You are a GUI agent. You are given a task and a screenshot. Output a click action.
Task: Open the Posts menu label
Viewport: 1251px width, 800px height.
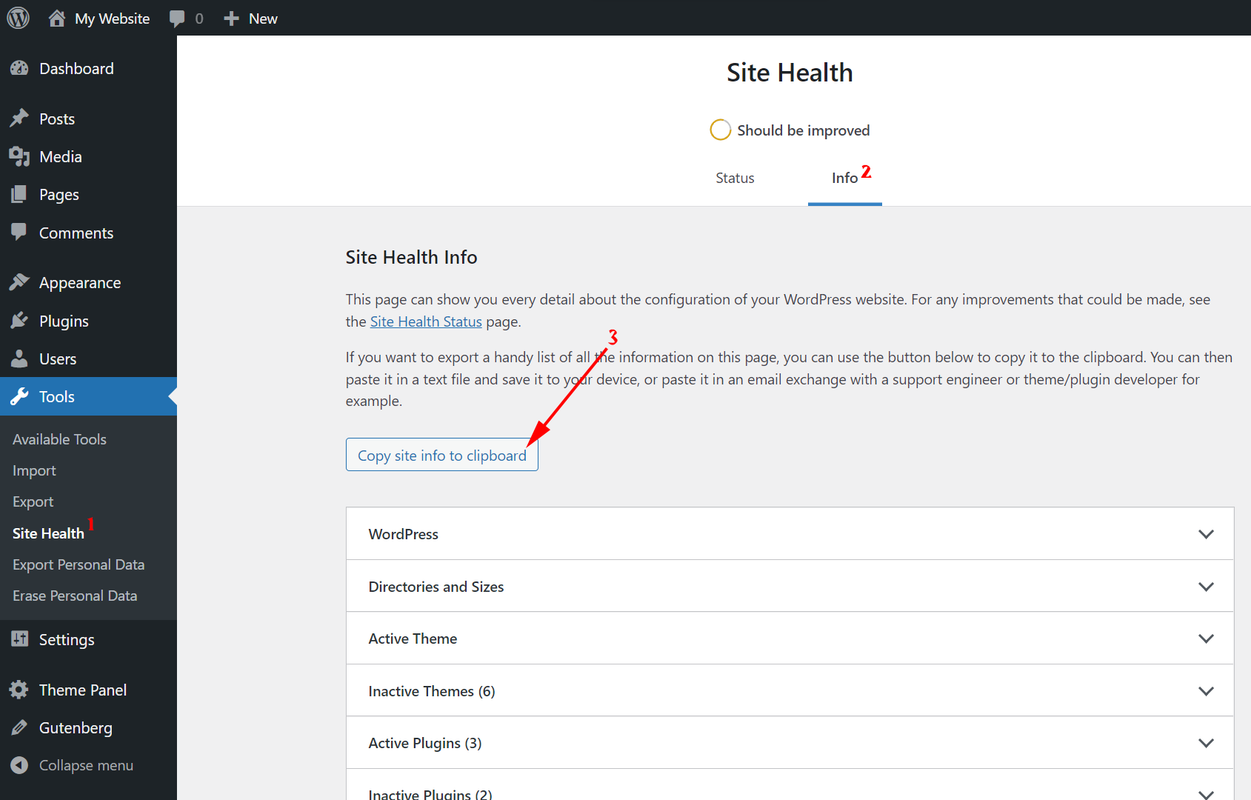click(x=57, y=118)
